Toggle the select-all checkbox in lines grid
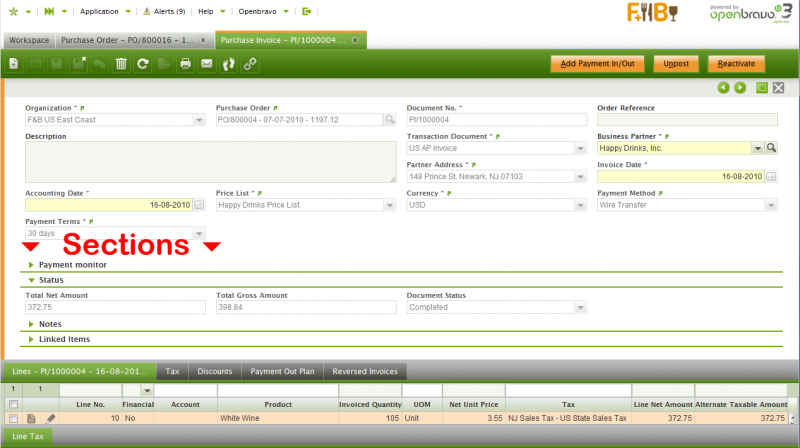800x448 pixels. pos(14,403)
